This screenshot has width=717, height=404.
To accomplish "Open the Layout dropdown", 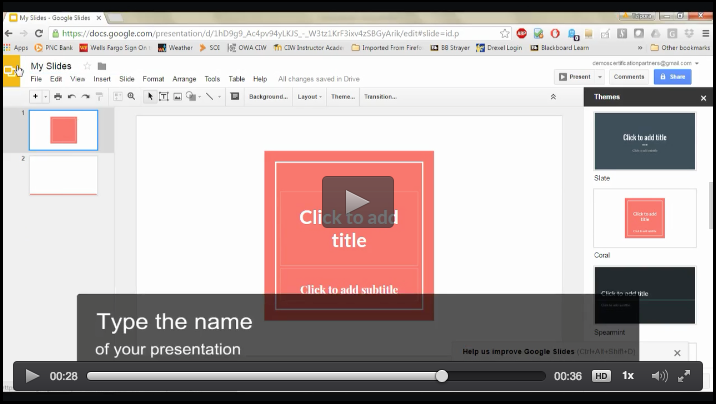I will click(x=310, y=96).
